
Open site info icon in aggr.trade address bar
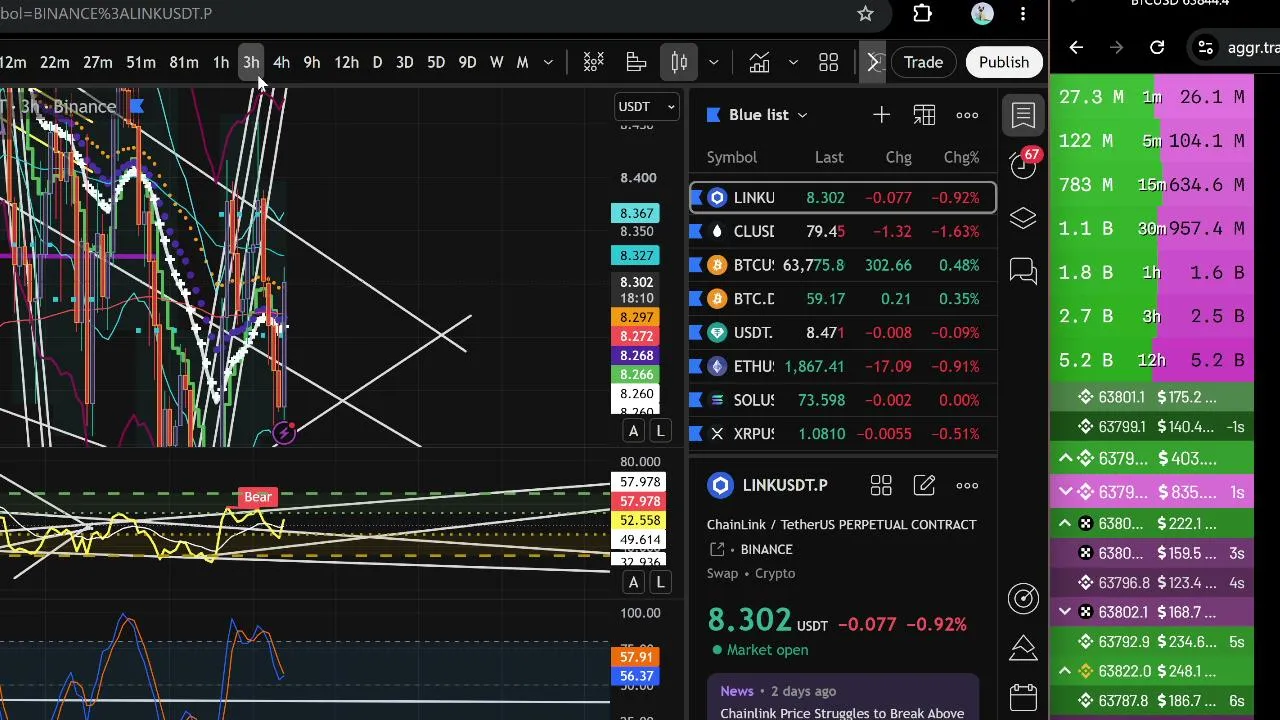[1206, 47]
